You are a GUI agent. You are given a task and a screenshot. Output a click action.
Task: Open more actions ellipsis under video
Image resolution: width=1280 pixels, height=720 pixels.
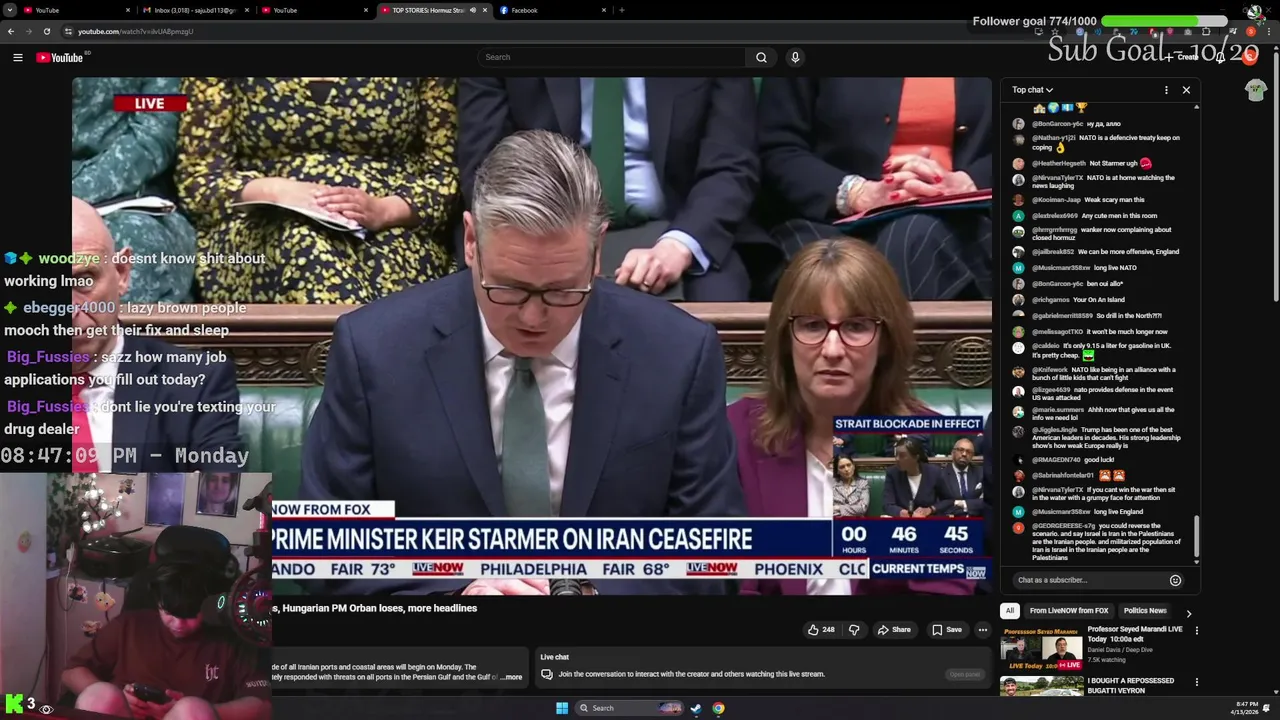tap(983, 630)
